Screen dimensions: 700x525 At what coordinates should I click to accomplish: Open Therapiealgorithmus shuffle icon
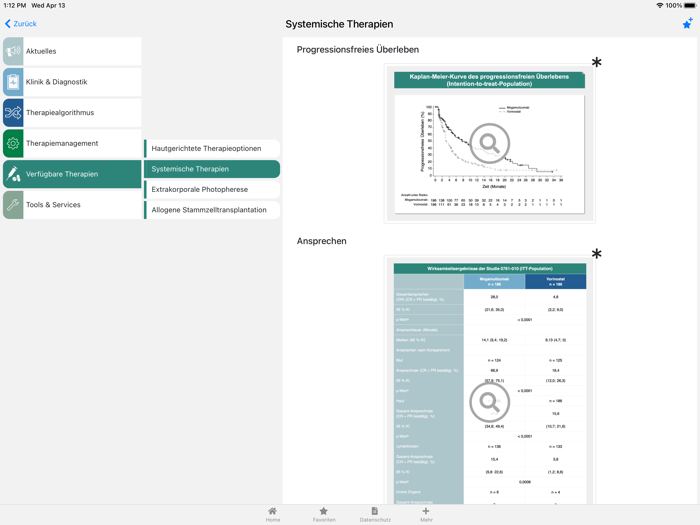[x=13, y=113]
